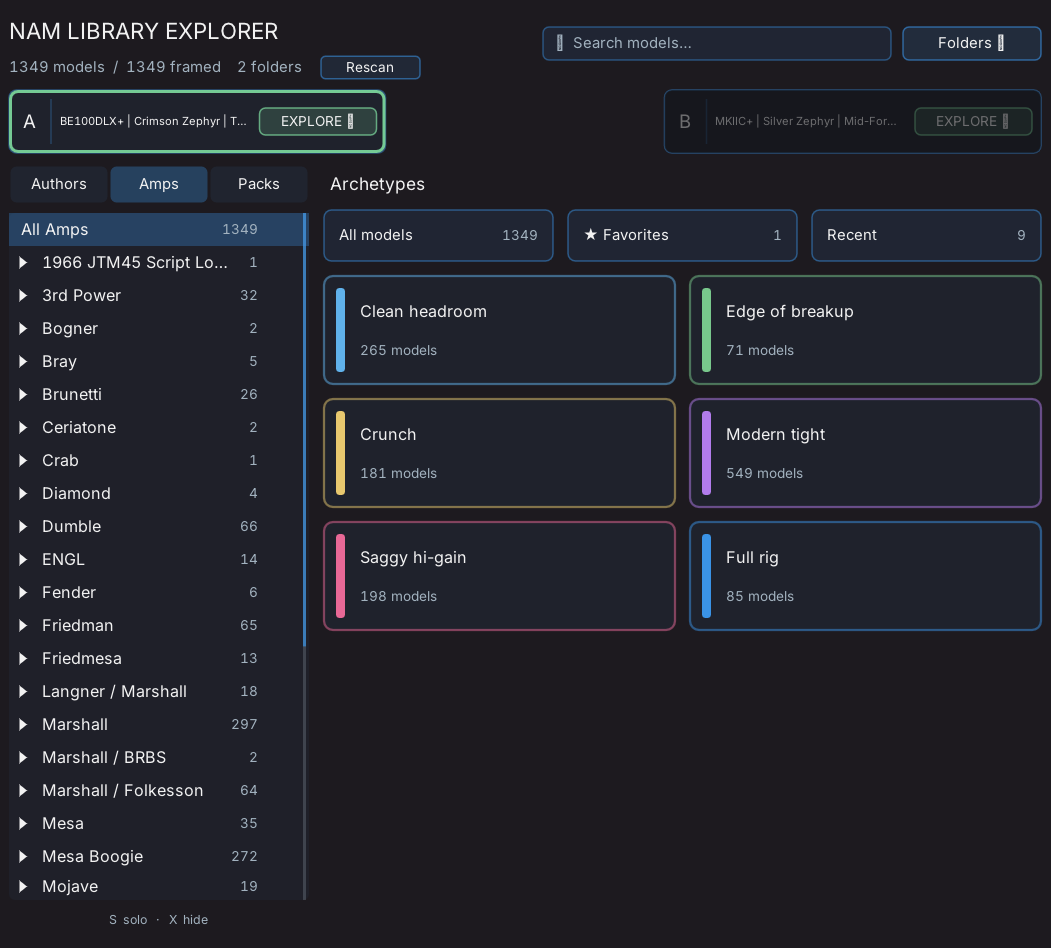
Task: Click the icon on the Folders button
Action: click(x=1001, y=43)
